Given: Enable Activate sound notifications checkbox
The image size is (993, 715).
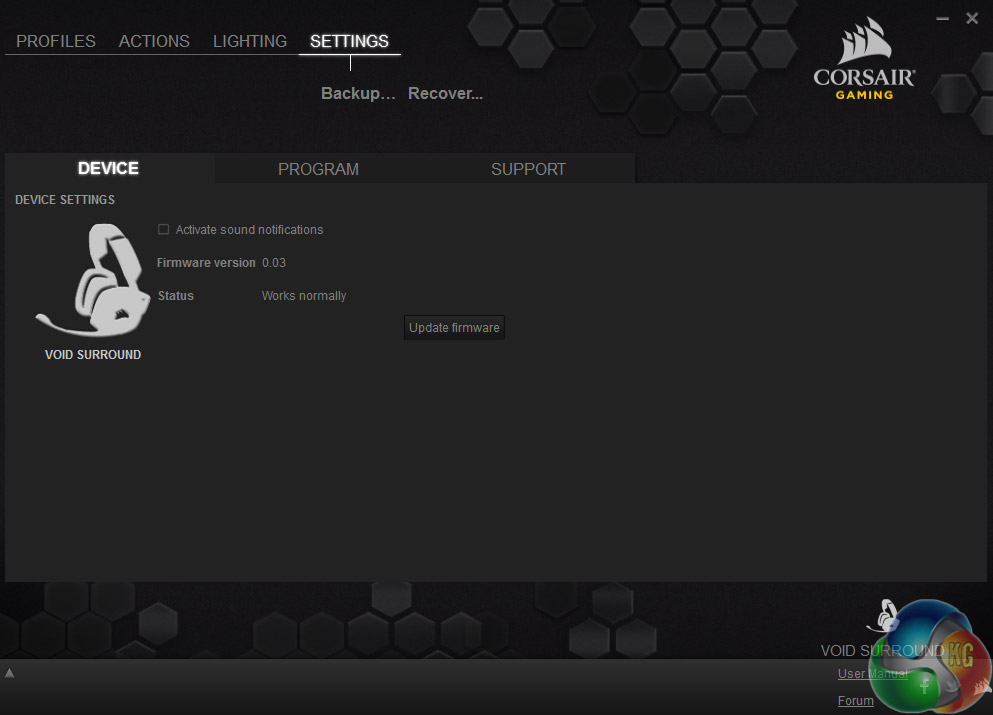Looking at the screenshot, I should pyautogui.click(x=163, y=229).
